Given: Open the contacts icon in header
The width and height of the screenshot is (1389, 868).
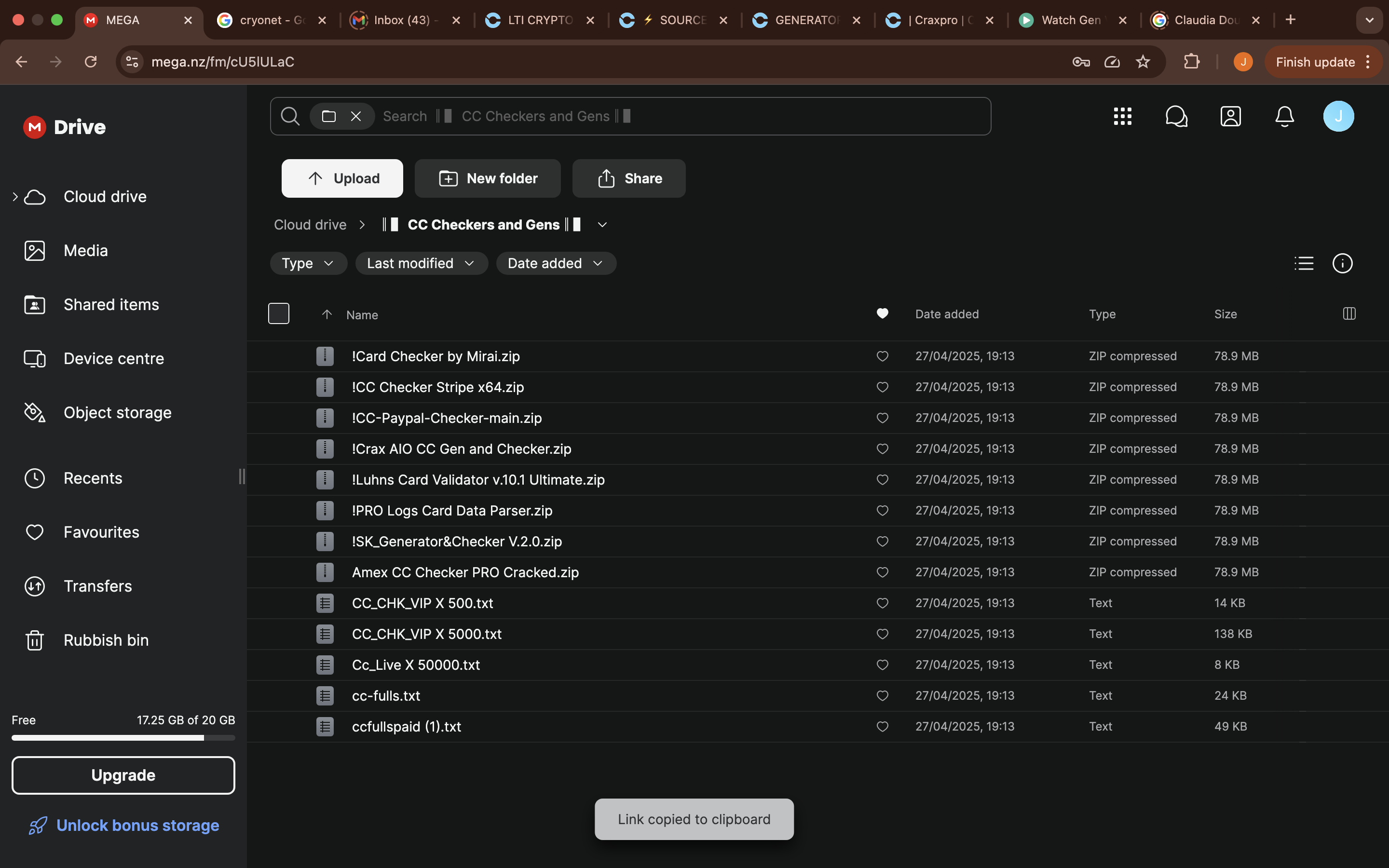Looking at the screenshot, I should pyautogui.click(x=1230, y=116).
